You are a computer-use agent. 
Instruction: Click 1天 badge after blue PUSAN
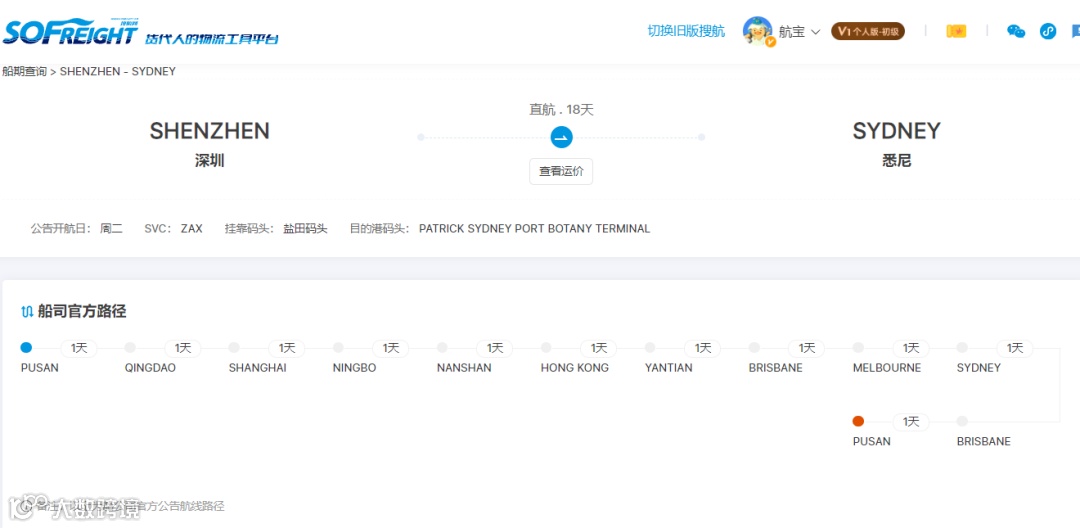pyautogui.click(x=79, y=348)
